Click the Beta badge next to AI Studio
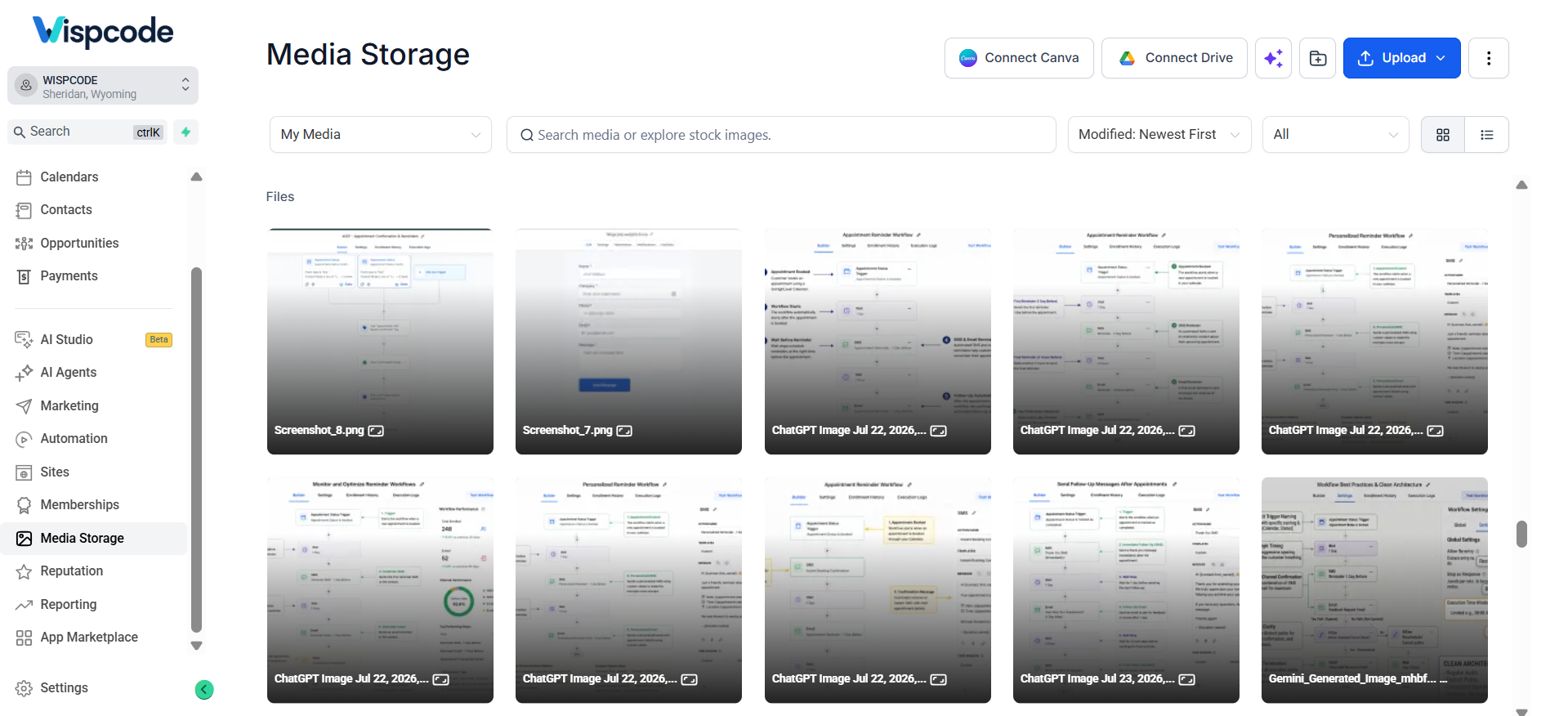 point(159,340)
